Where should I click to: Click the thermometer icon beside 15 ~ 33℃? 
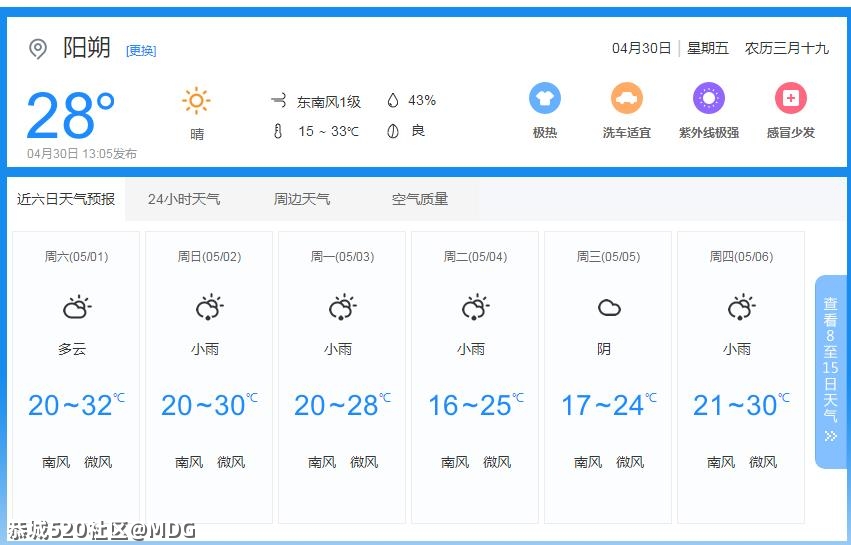(x=278, y=131)
